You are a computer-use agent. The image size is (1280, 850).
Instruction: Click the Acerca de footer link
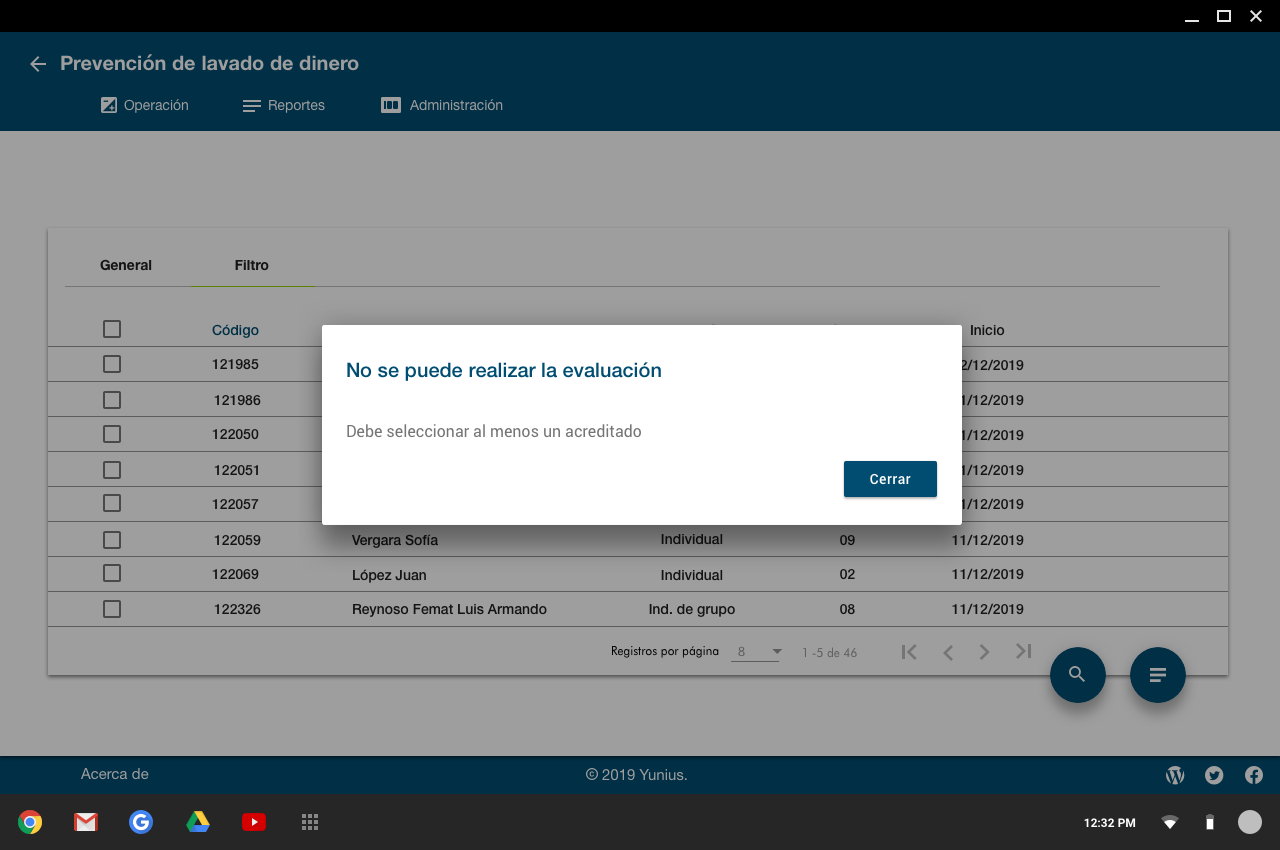point(115,774)
